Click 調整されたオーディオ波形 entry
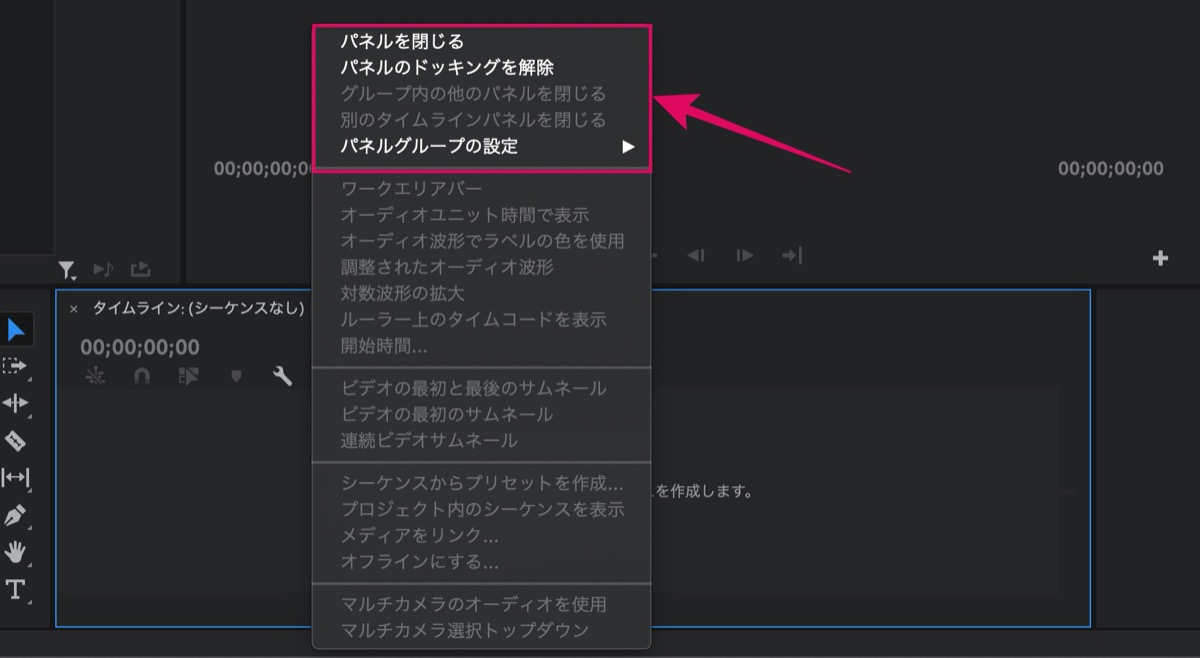The height and width of the screenshot is (658, 1200). pos(482,267)
